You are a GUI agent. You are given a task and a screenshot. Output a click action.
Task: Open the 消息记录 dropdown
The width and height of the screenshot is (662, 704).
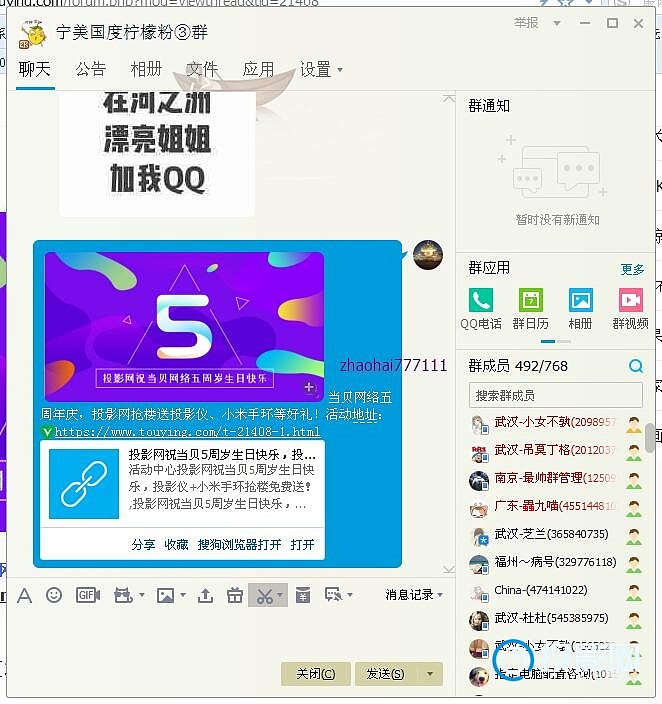pyautogui.click(x=414, y=595)
